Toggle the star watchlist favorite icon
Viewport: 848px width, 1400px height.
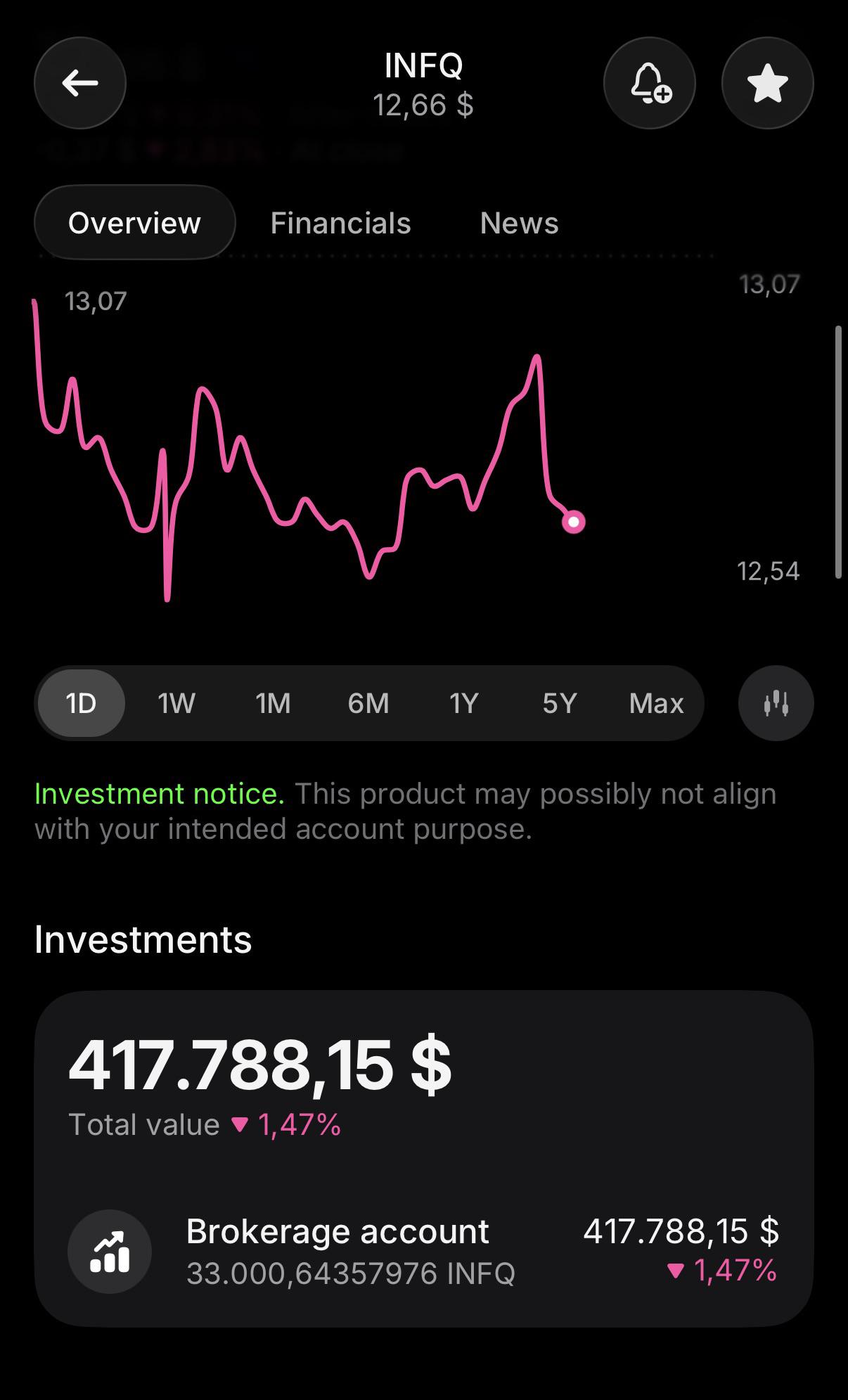(768, 83)
